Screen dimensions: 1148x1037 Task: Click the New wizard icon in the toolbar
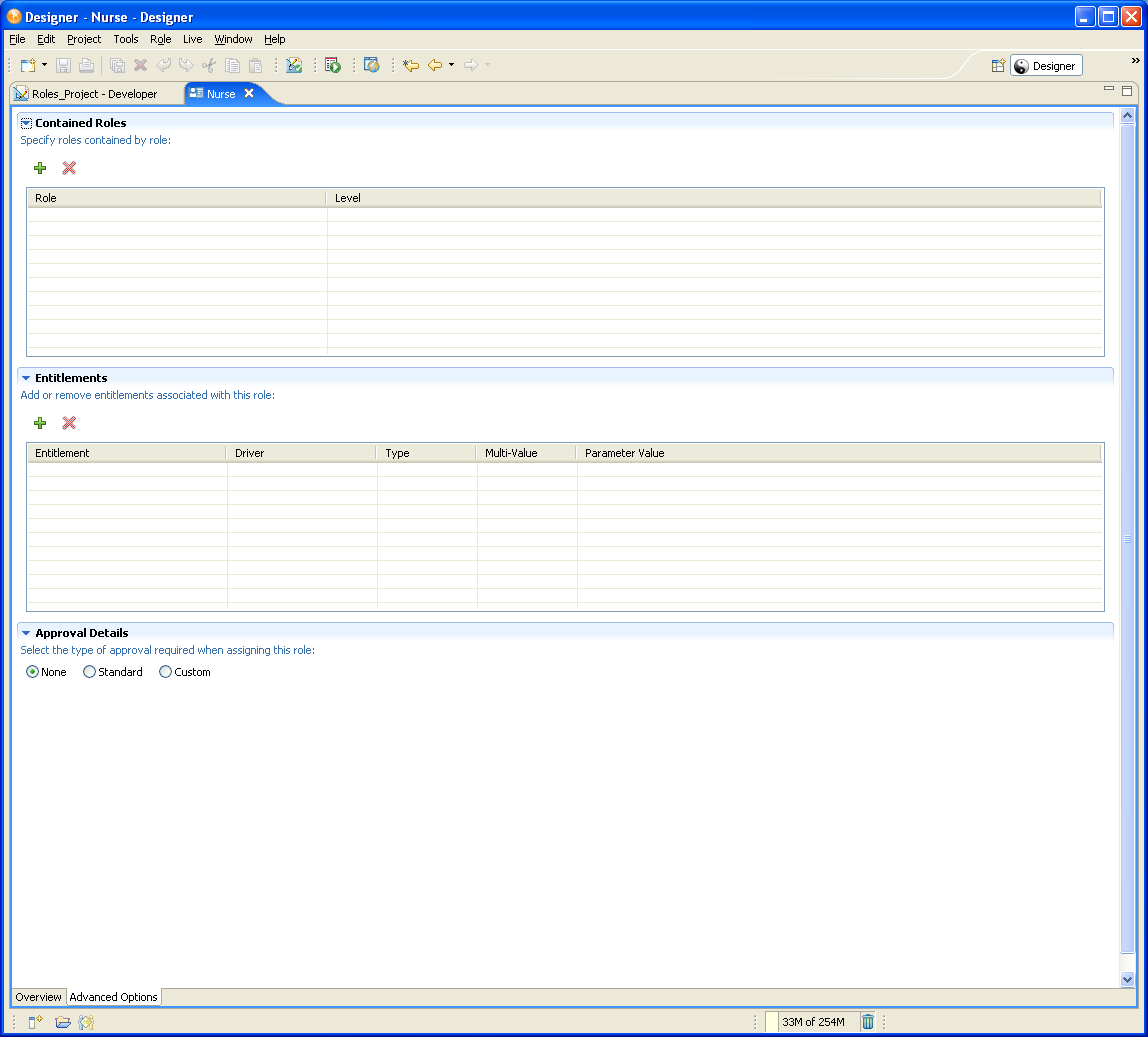[x=28, y=65]
